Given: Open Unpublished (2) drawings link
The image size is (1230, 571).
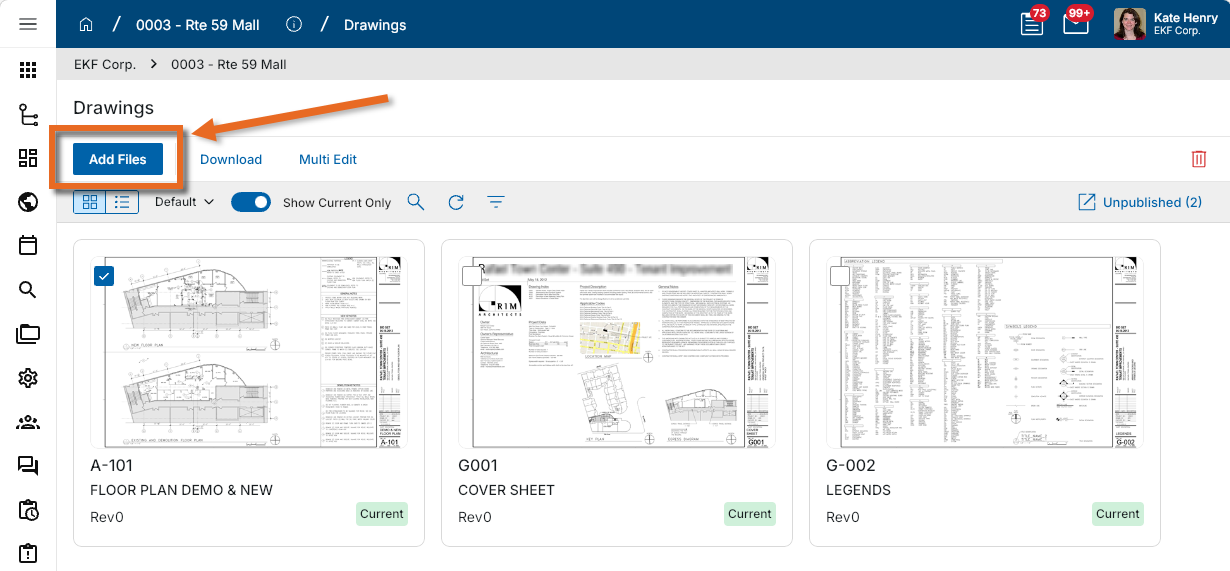Looking at the screenshot, I should tap(1140, 202).
